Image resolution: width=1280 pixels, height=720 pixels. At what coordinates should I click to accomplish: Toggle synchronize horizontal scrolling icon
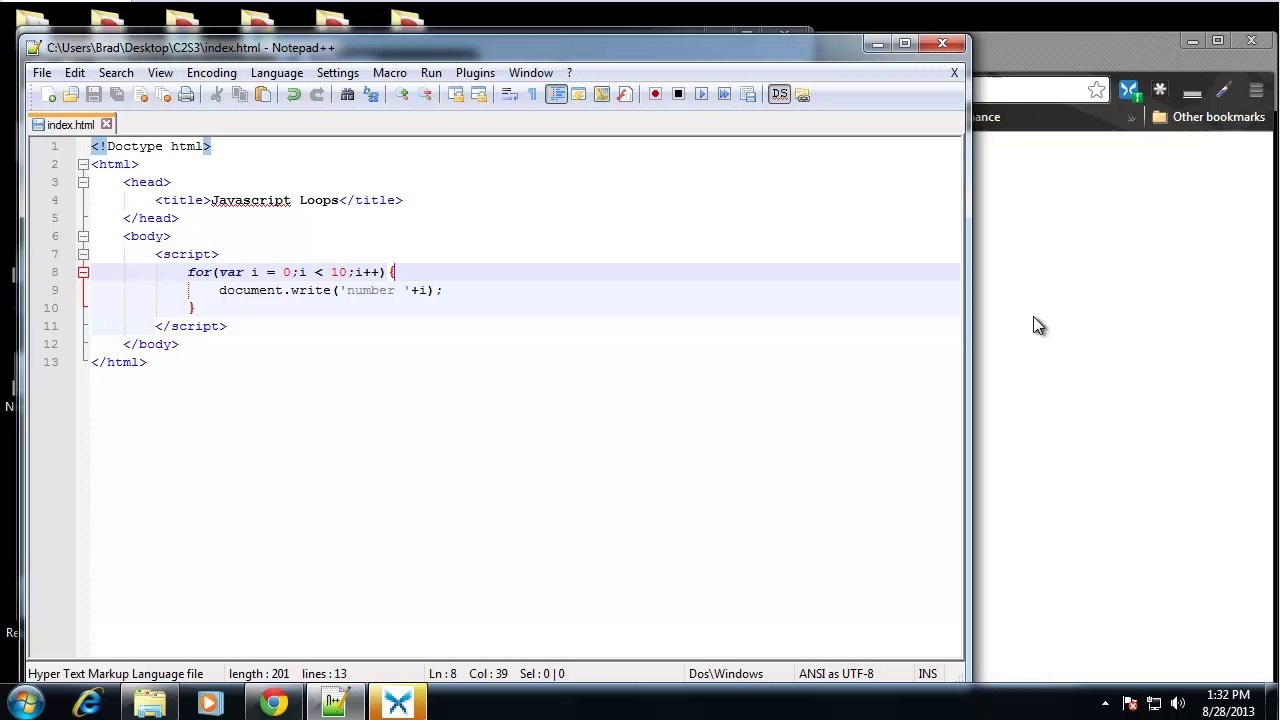(x=478, y=94)
